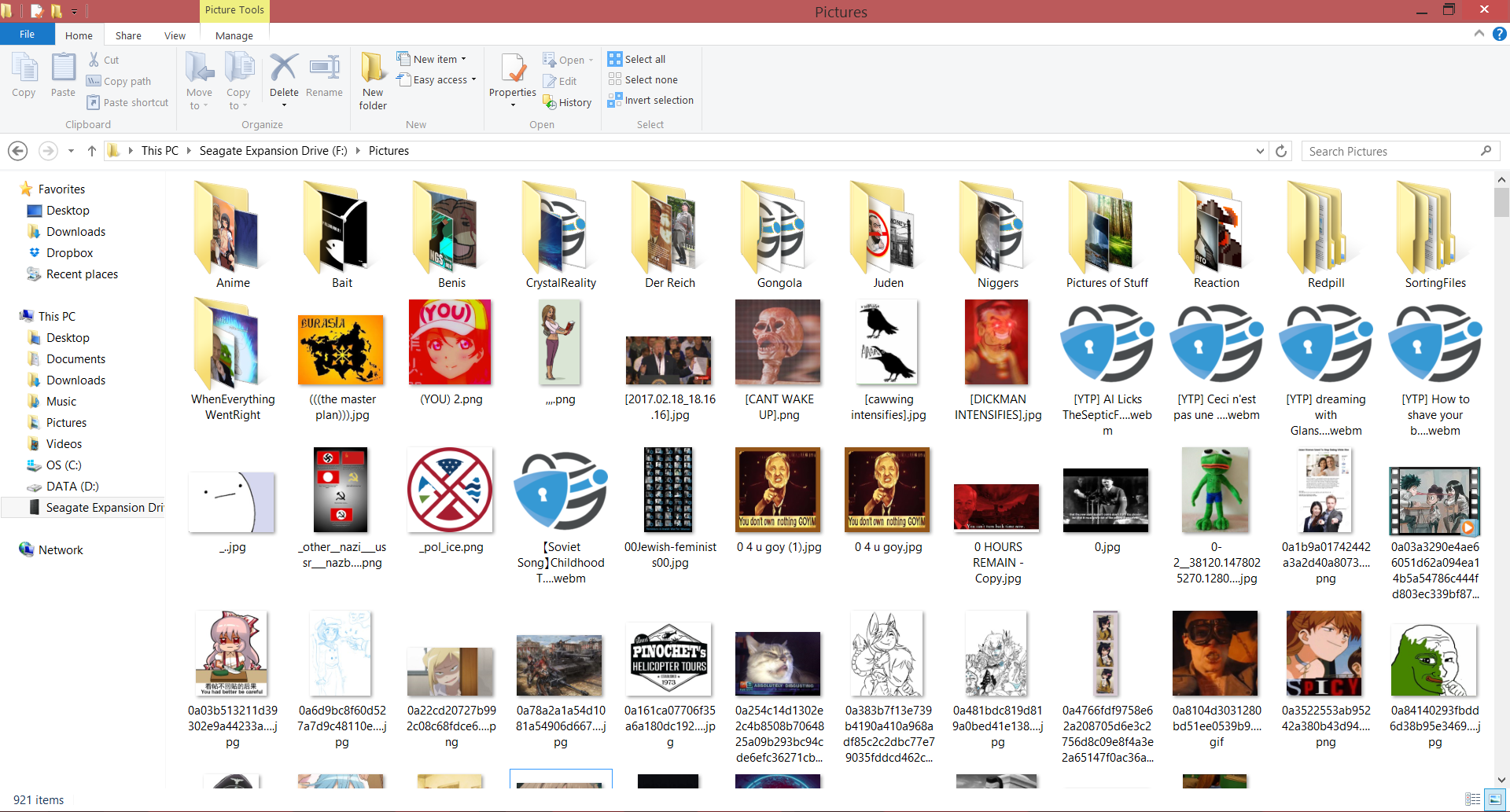
Task: Click Seagate Expansion Drive (F:) breadcrumb
Action: click(x=273, y=151)
